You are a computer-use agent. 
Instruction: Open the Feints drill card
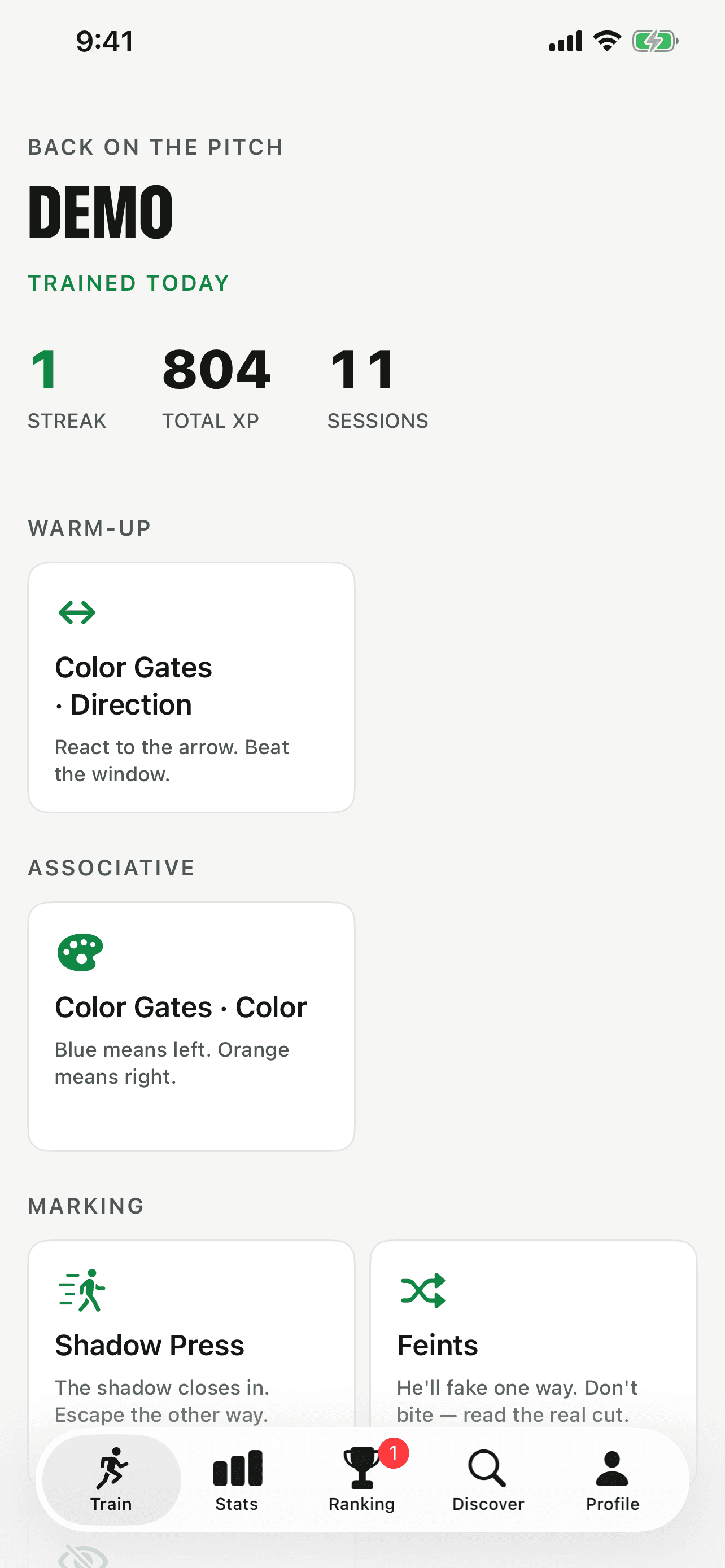pos(533,1333)
